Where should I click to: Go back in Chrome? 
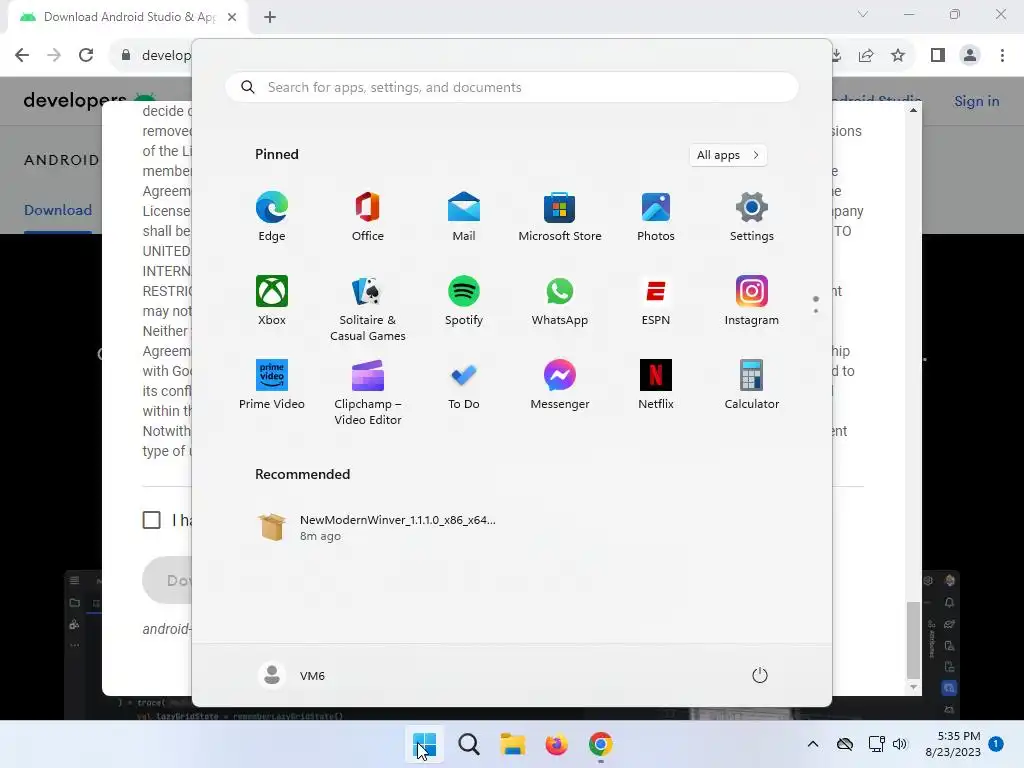(x=22, y=55)
